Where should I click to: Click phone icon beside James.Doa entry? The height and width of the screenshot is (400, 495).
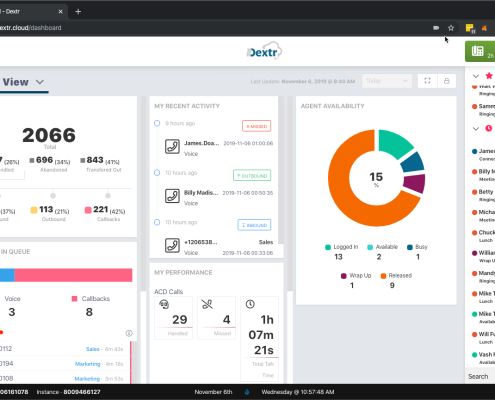click(x=172, y=147)
